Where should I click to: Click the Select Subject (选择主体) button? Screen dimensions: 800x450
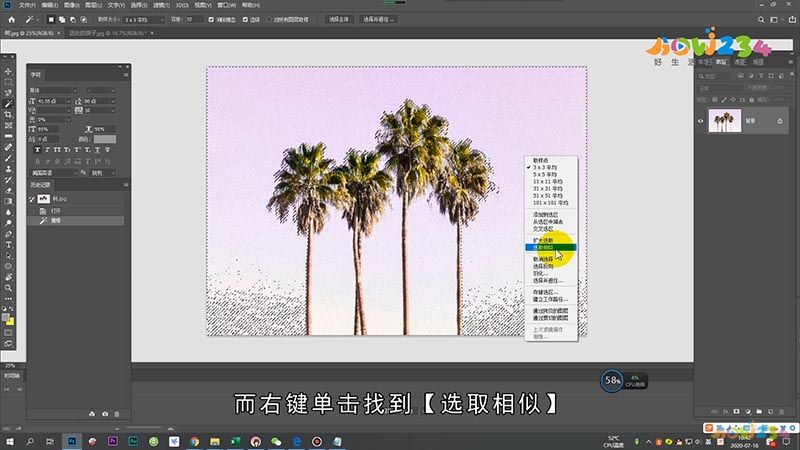(339, 19)
